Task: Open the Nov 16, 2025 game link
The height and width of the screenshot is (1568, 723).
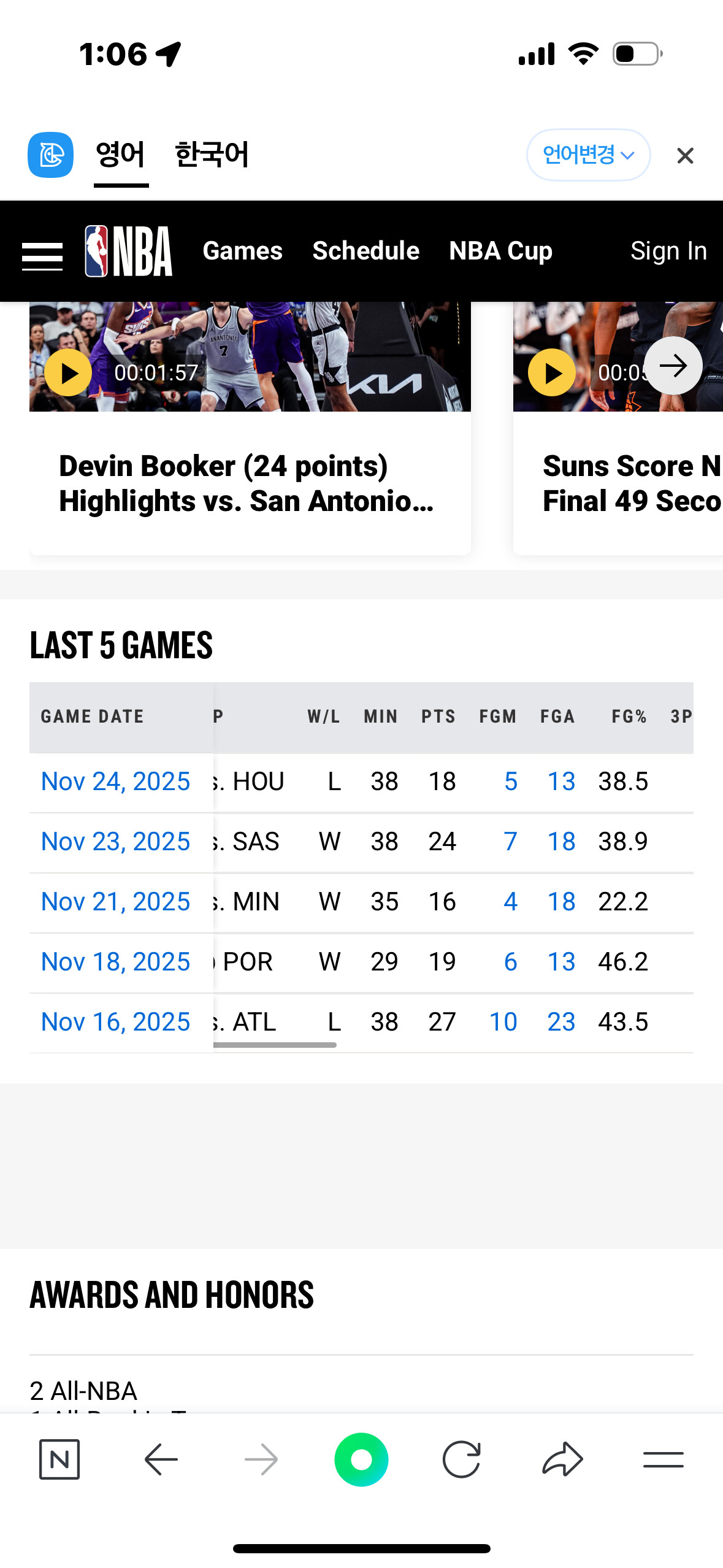Action: pos(115,1022)
